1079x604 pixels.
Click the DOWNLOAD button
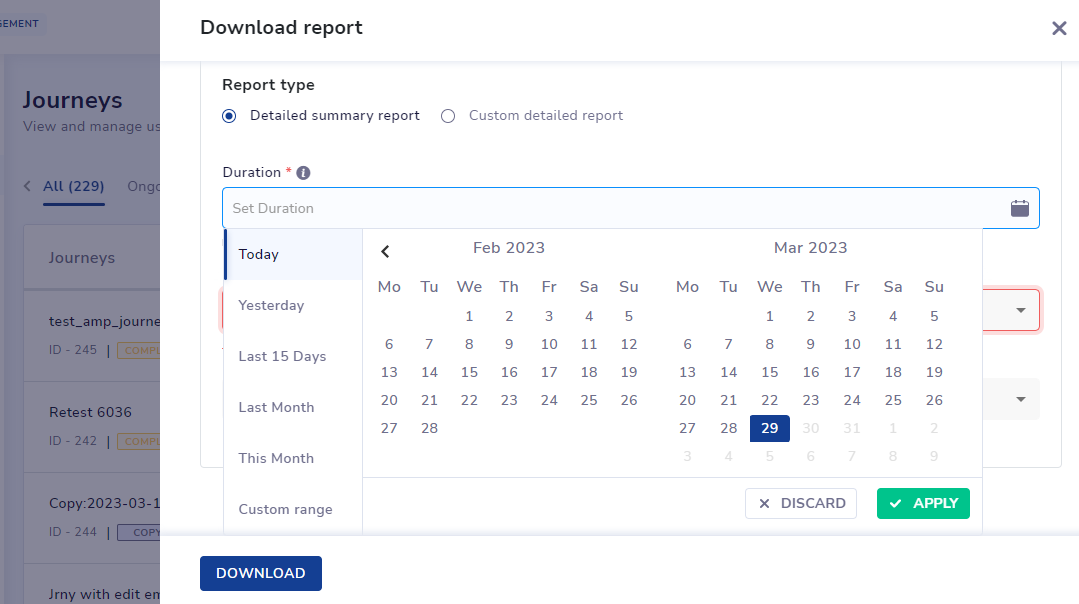261,573
